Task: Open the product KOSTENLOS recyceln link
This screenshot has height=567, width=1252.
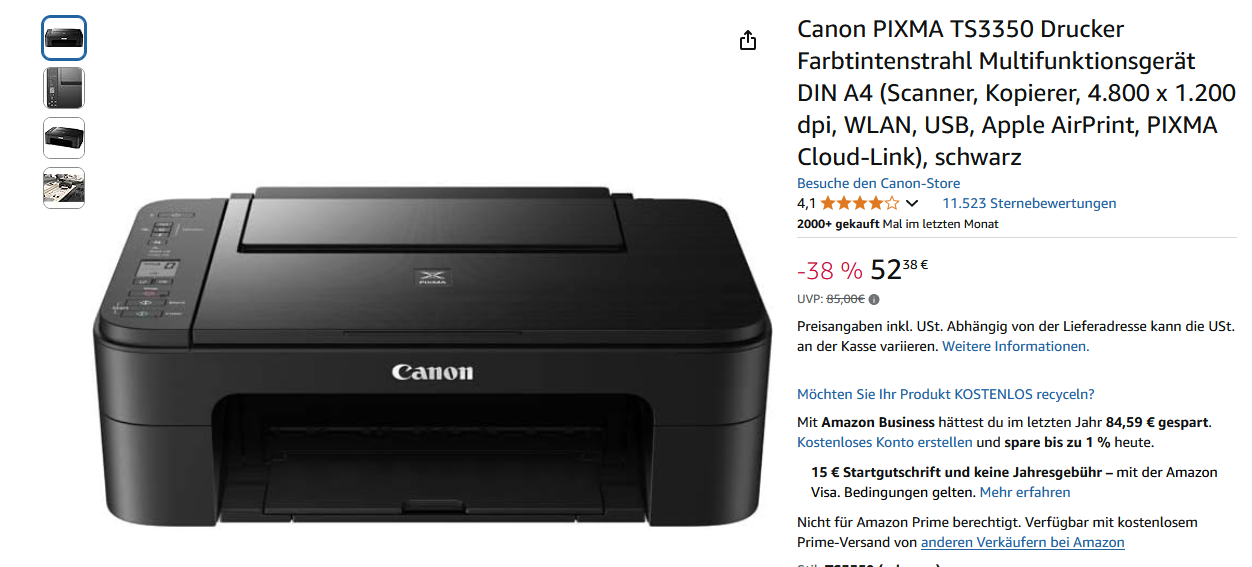Action: click(945, 394)
